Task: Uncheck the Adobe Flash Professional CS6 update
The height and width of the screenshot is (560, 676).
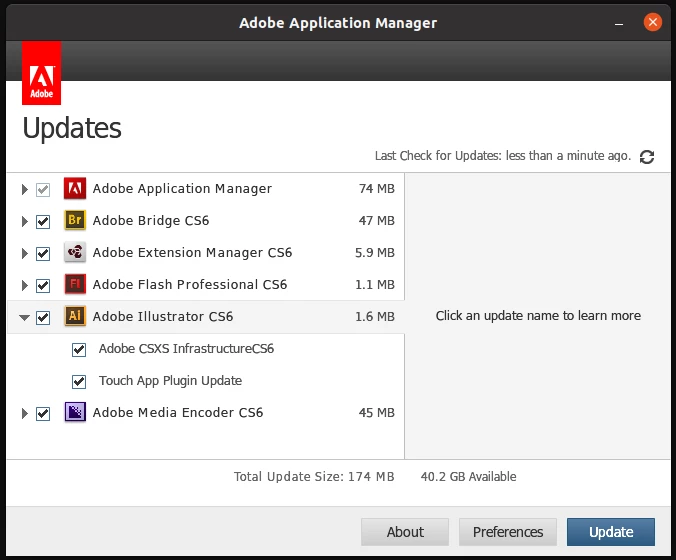Action: click(43, 285)
